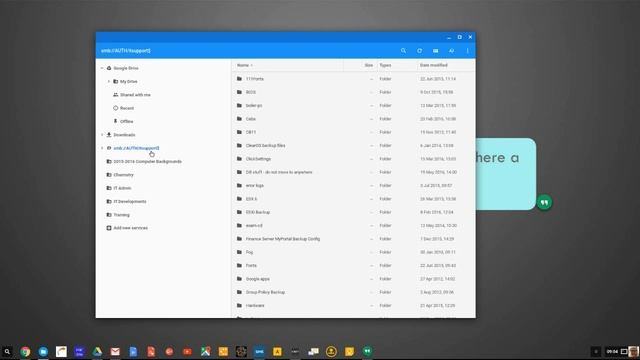Image resolution: width=640 pixels, height=360 pixels.
Task: Open Gmail from the shelf
Action: (x=115, y=351)
